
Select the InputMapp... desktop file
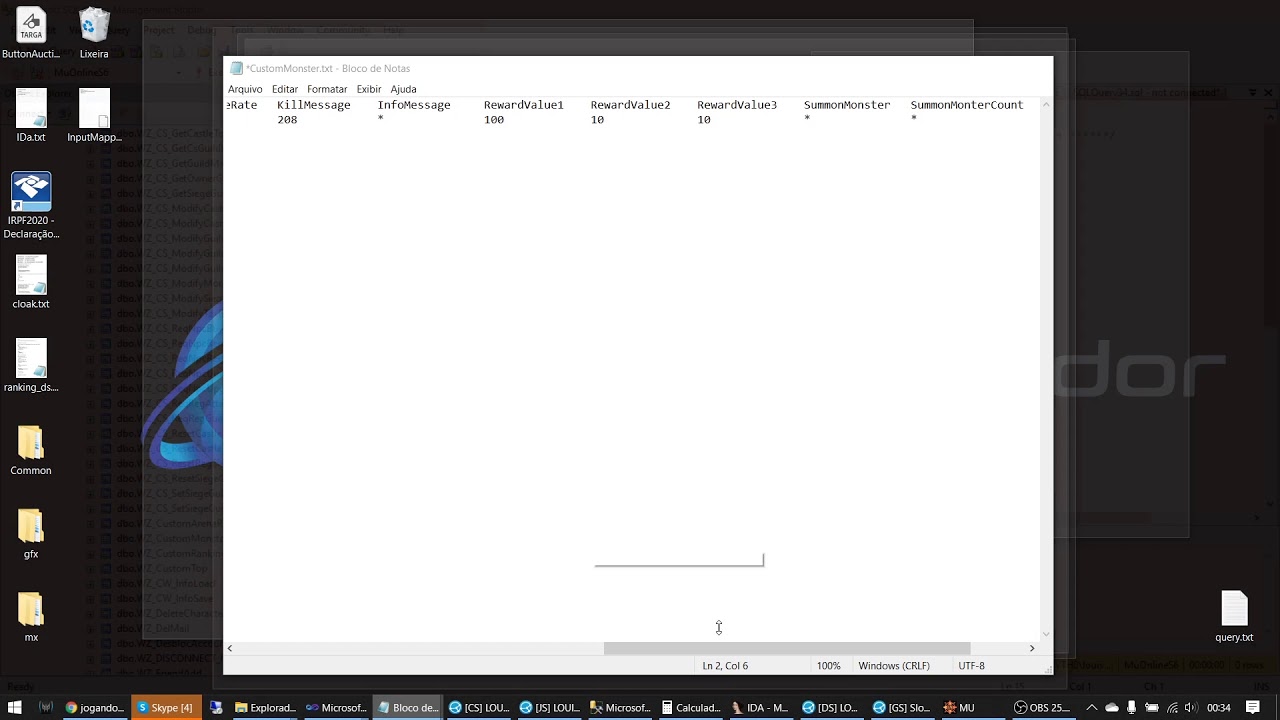coord(94,115)
